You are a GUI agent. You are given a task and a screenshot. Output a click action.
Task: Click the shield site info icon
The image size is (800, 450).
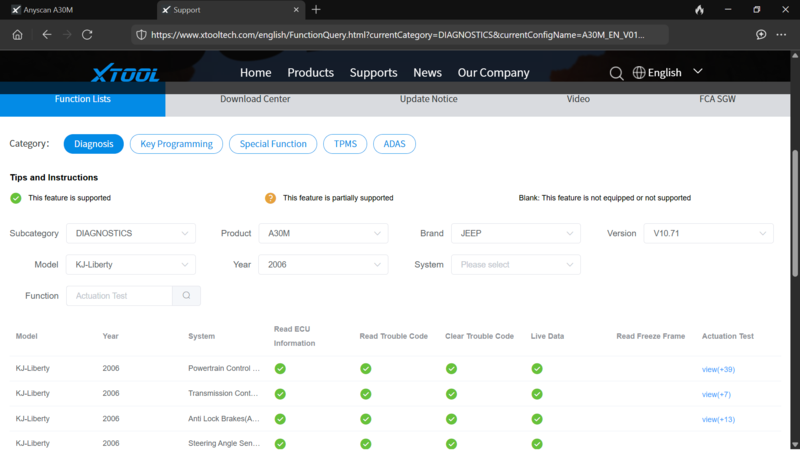coord(141,35)
